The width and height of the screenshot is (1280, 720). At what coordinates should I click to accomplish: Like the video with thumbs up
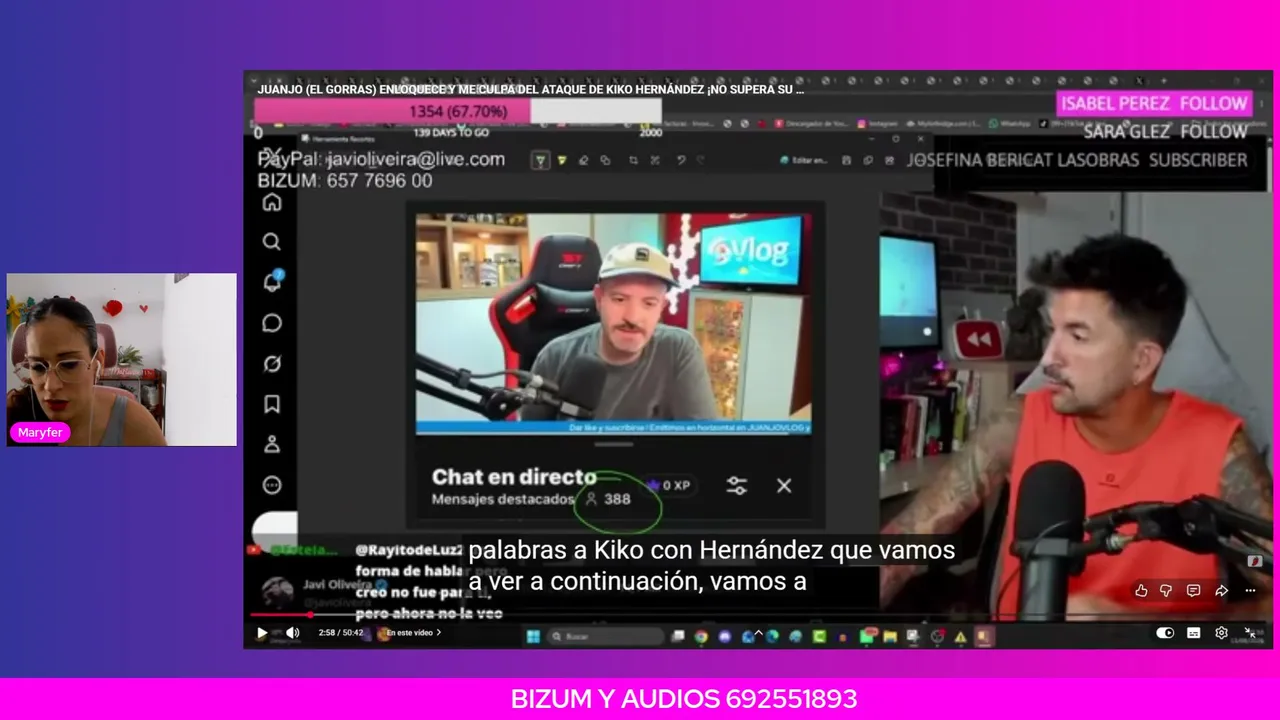click(1141, 591)
